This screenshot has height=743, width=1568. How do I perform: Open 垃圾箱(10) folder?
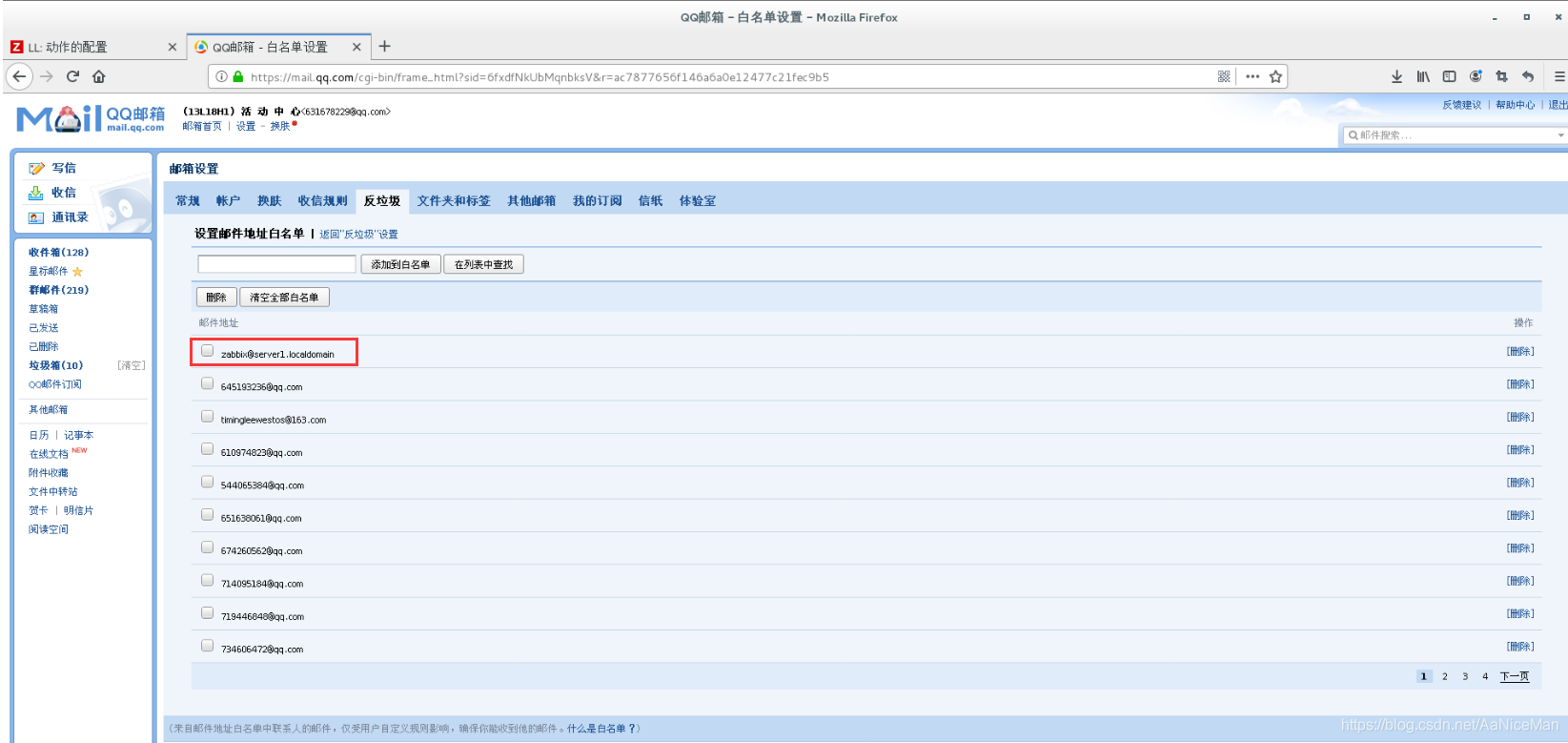click(x=55, y=365)
